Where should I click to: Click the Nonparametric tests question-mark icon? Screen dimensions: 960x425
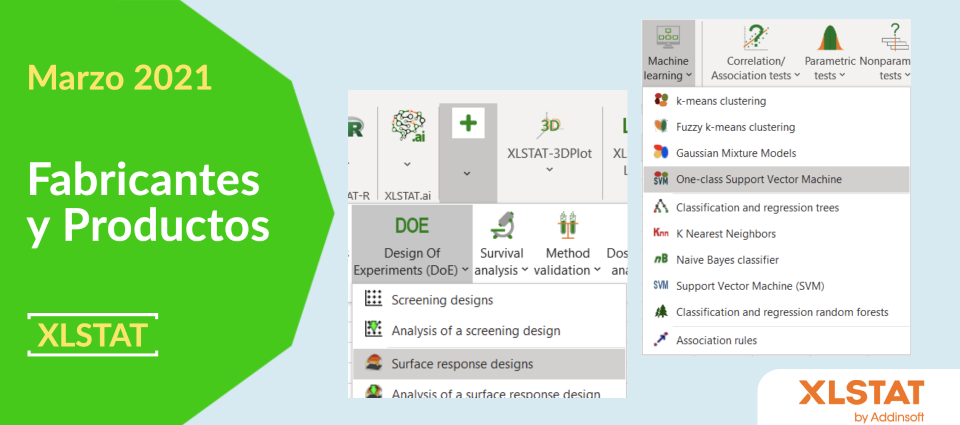(x=895, y=38)
